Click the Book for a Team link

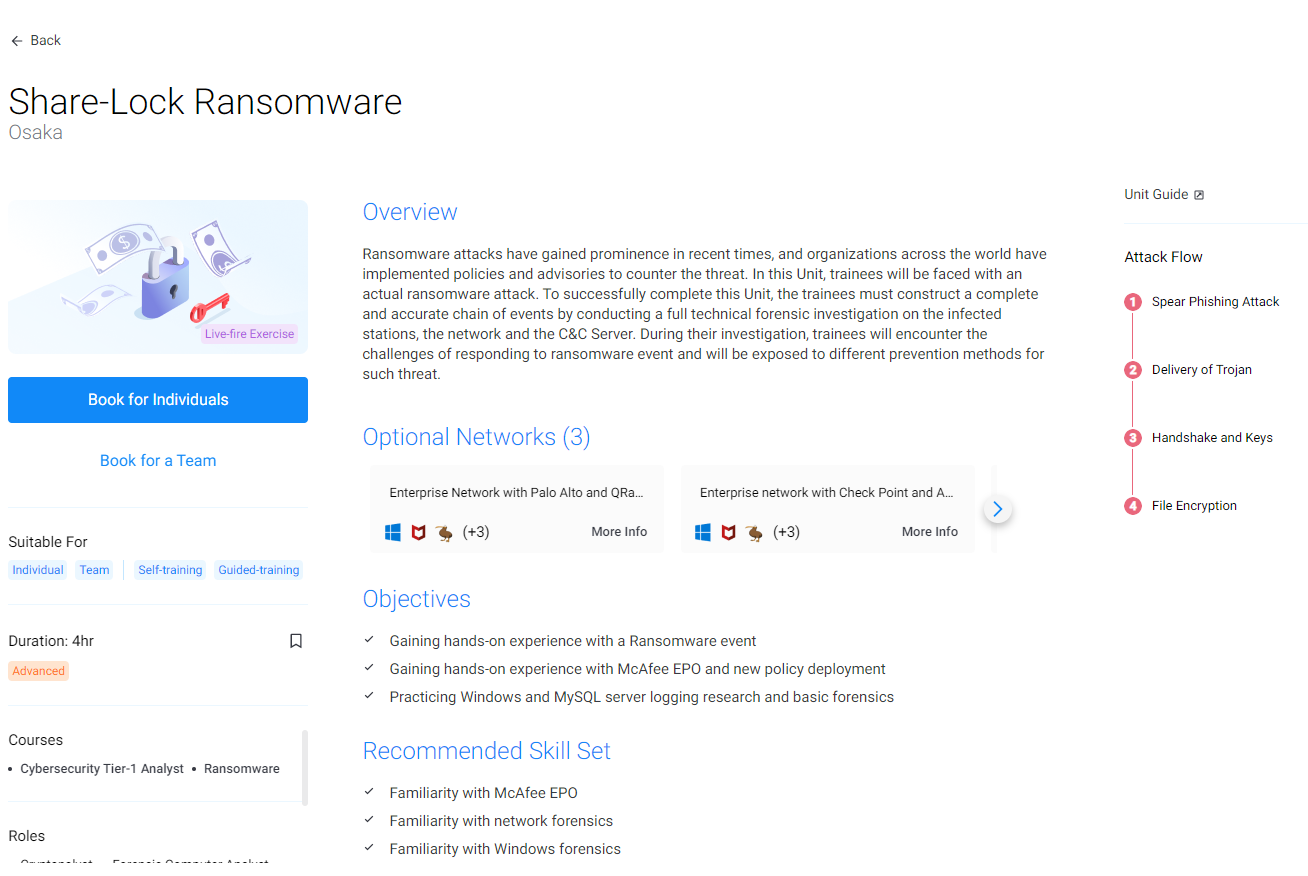tap(158, 461)
